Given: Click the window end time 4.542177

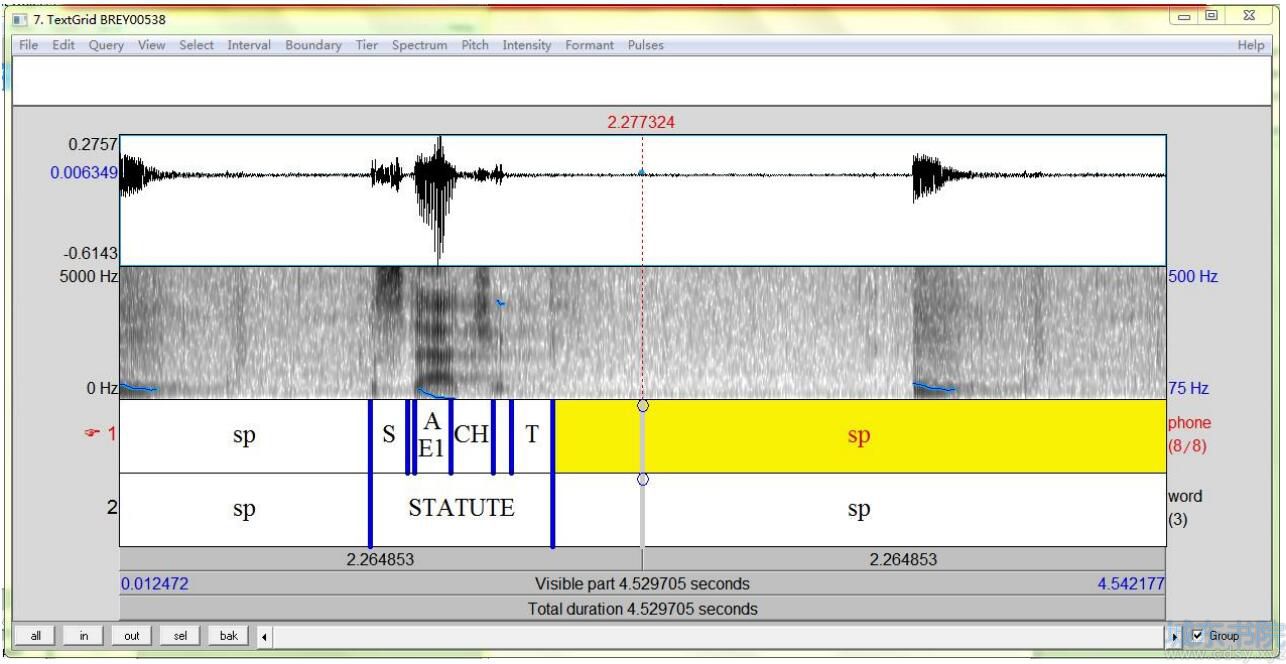Looking at the screenshot, I should click(1131, 584).
